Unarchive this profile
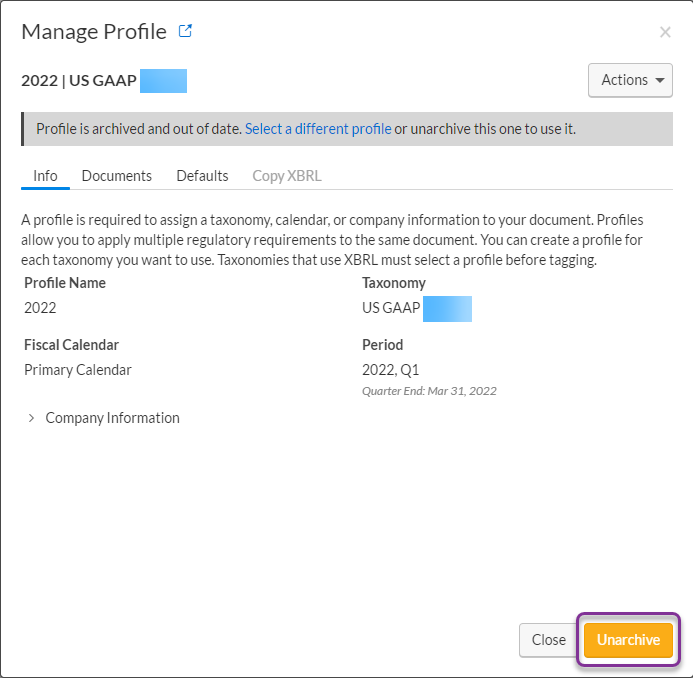Image resolution: width=693 pixels, height=678 pixels. pos(628,640)
